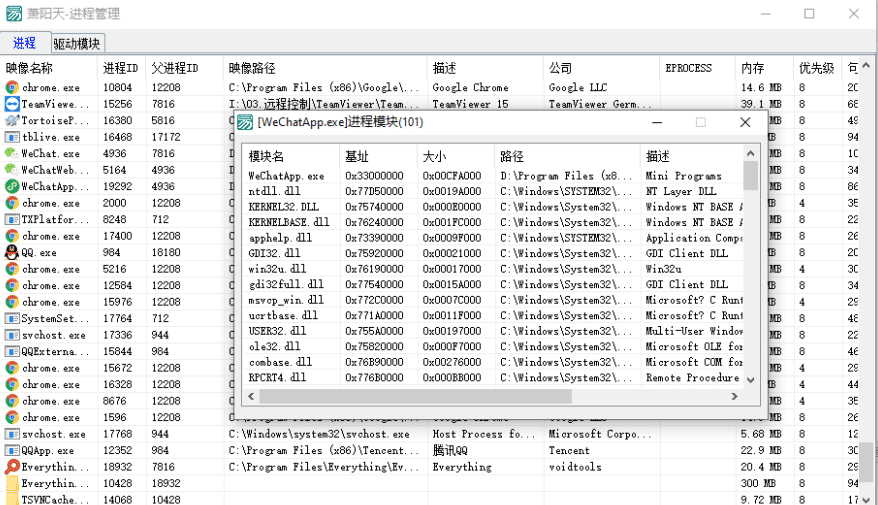
Task: Close the WeChatApp.exe module dialog
Action: (x=745, y=122)
